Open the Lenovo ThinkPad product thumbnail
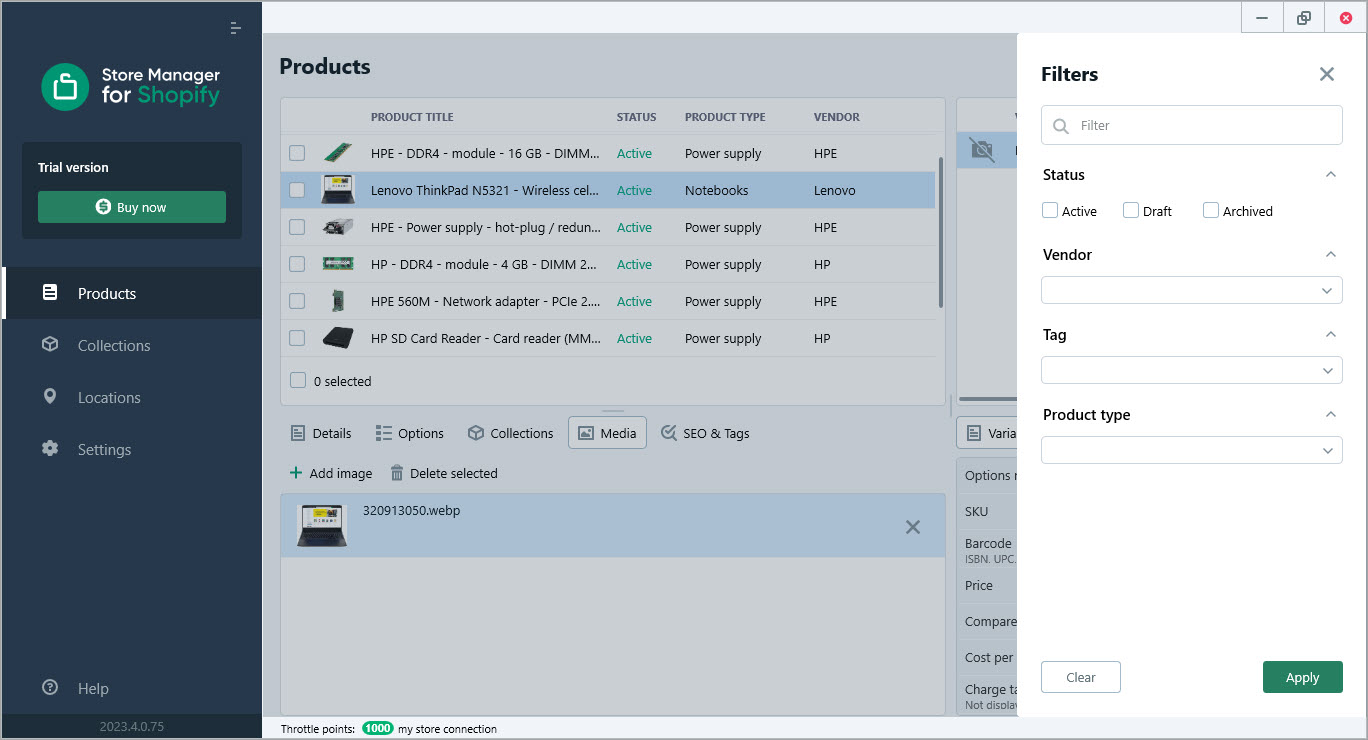This screenshot has width=1368, height=740. pyautogui.click(x=339, y=190)
